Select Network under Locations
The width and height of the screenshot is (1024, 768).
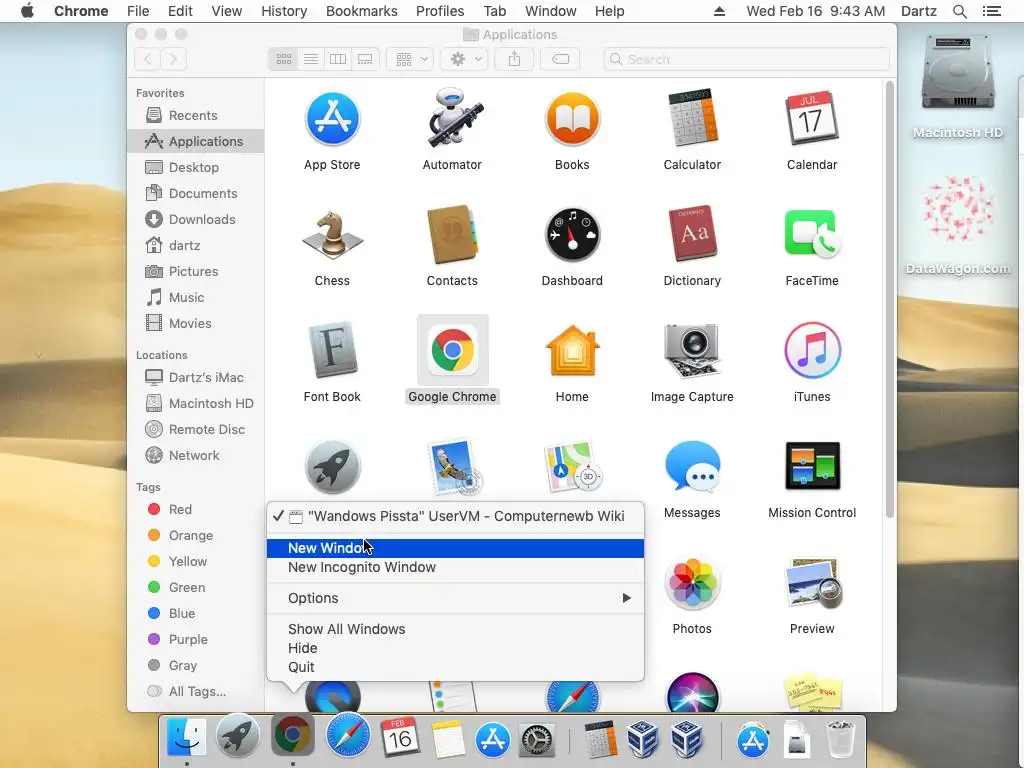tap(195, 456)
